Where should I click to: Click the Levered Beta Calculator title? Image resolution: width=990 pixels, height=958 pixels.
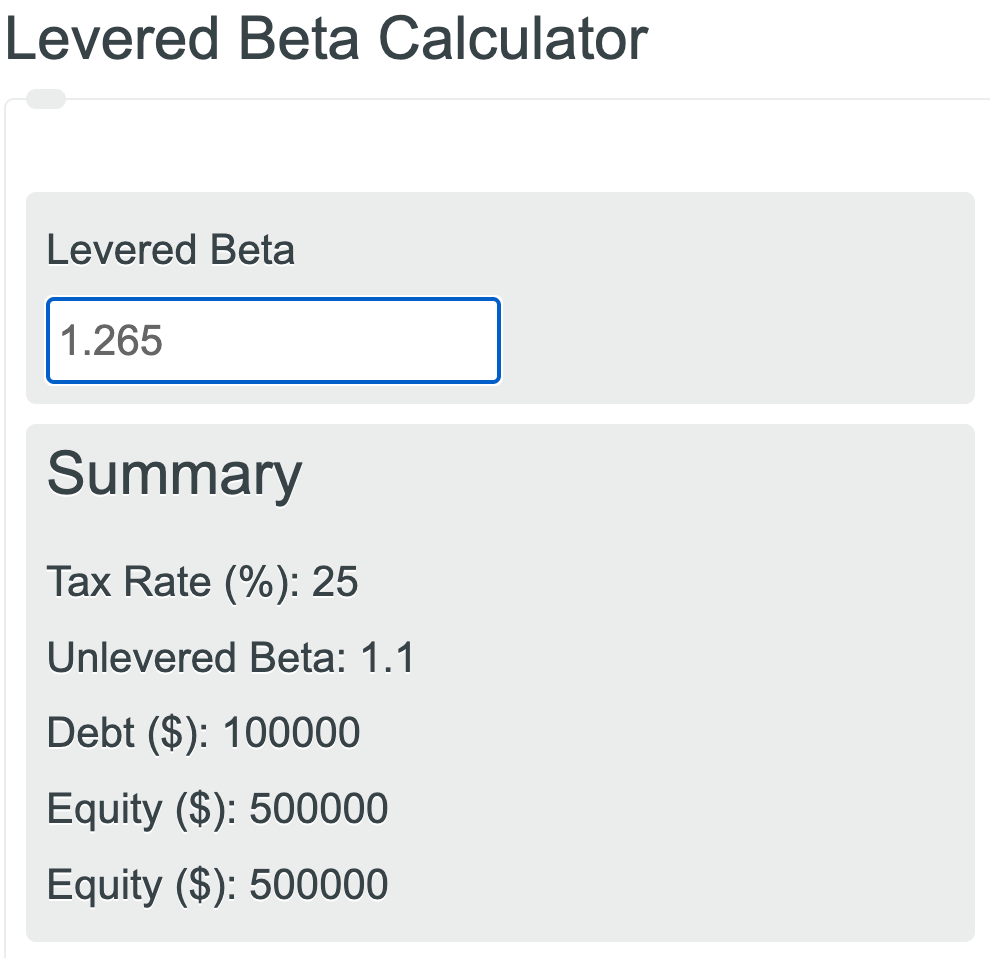point(326,40)
